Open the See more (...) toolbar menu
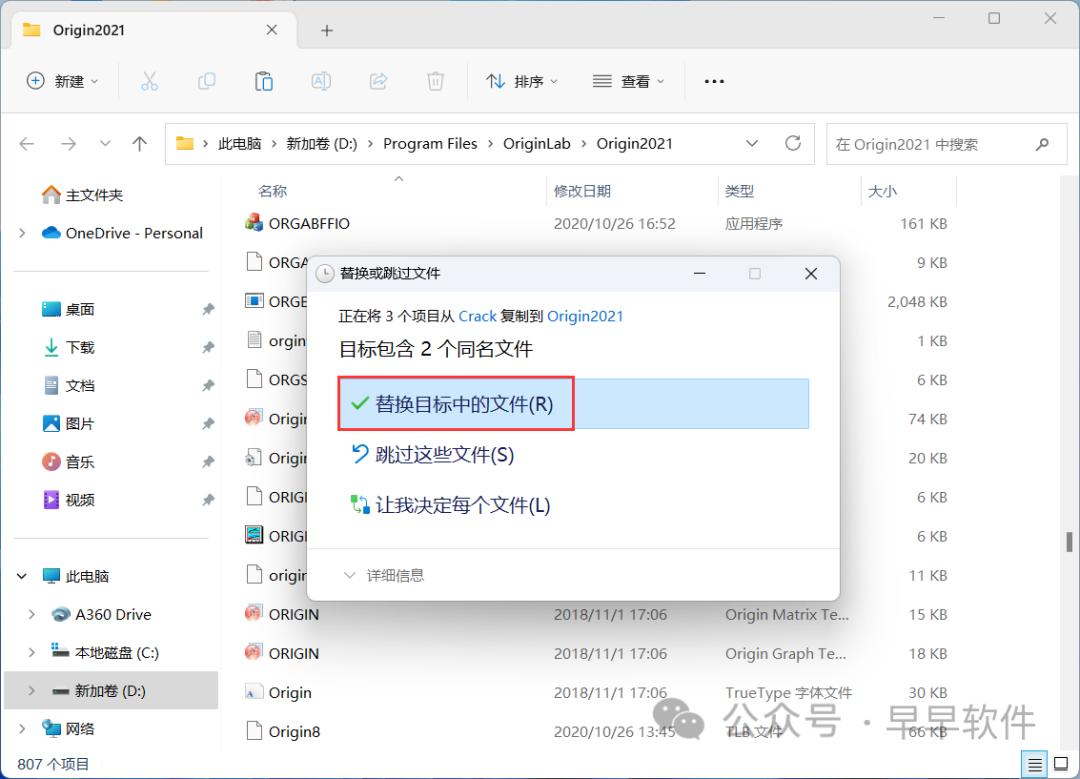 pos(713,81)
